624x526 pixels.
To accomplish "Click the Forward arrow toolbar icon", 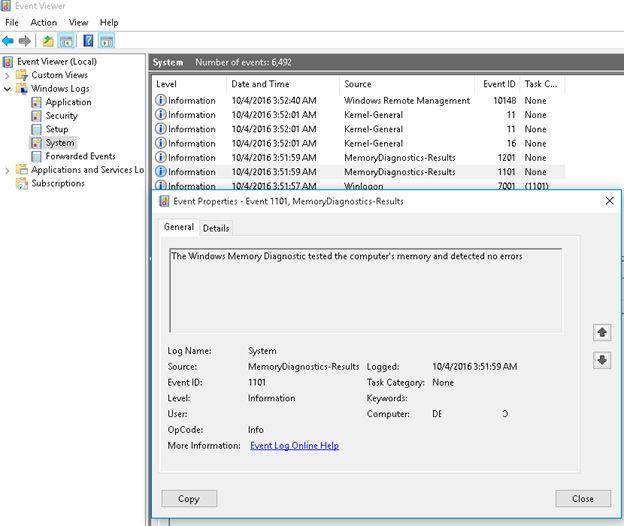I will 24,41.
